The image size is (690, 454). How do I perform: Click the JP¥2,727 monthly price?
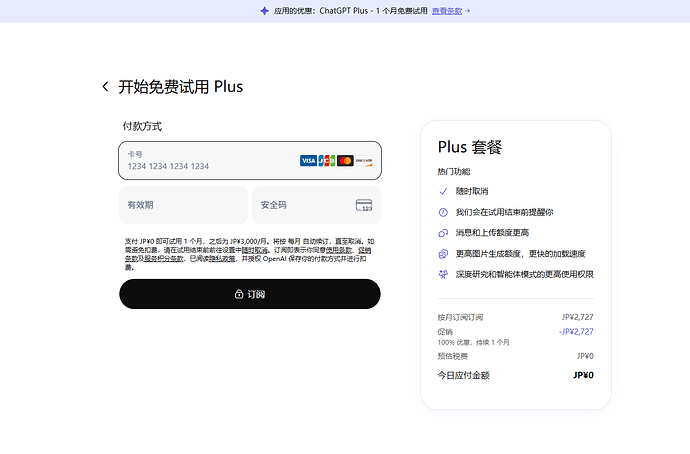(577, 317)
